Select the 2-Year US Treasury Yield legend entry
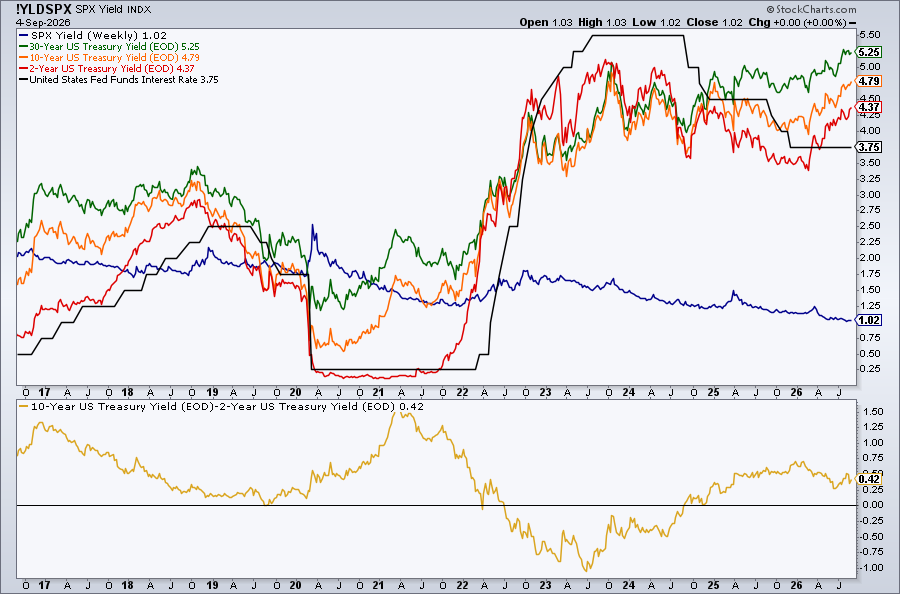The image size is (900, 594). coord(107,68)
